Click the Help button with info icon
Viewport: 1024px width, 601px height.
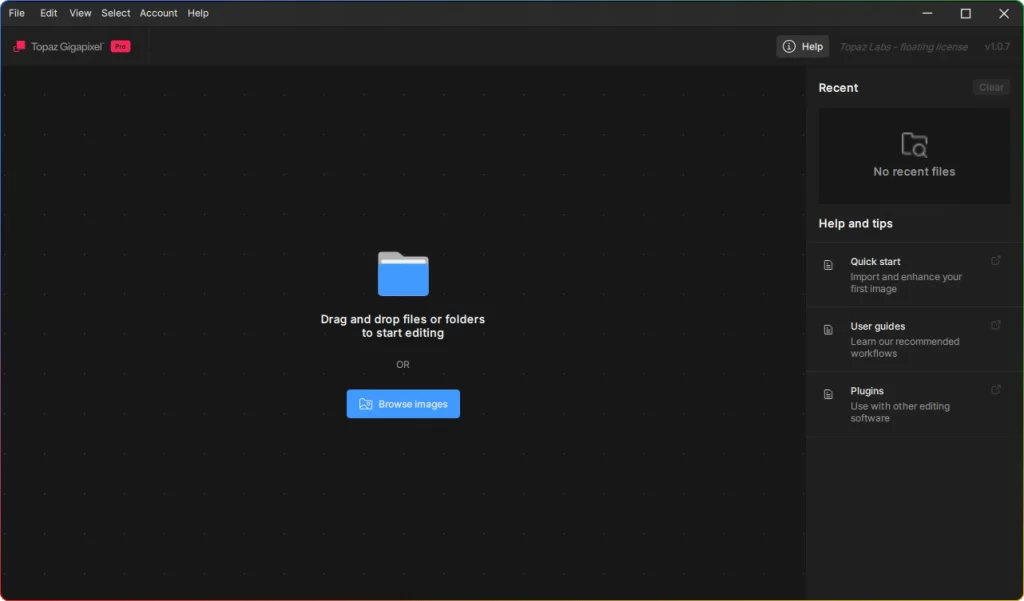802,46
